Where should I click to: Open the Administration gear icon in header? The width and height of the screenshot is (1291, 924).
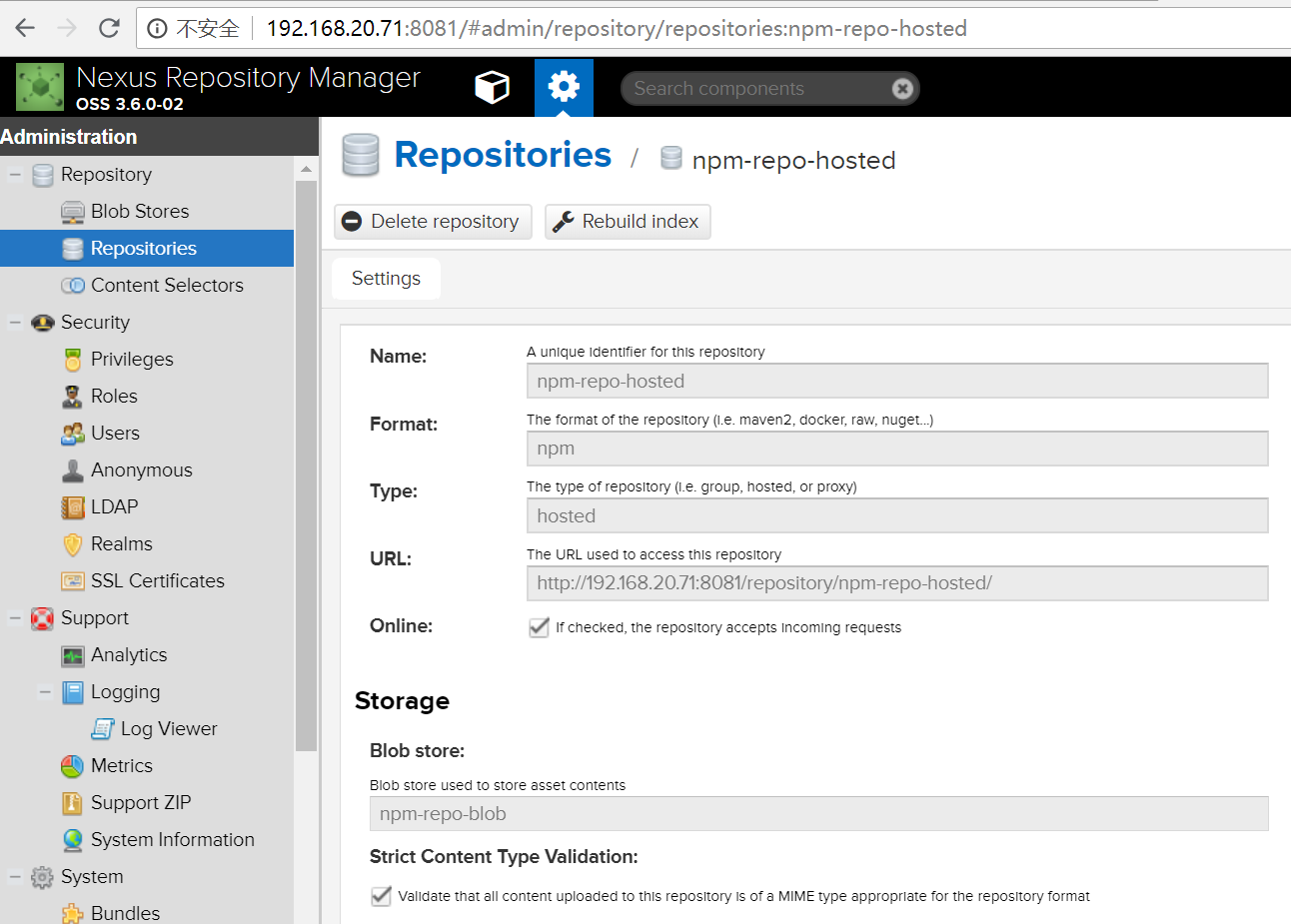point(564,88)
